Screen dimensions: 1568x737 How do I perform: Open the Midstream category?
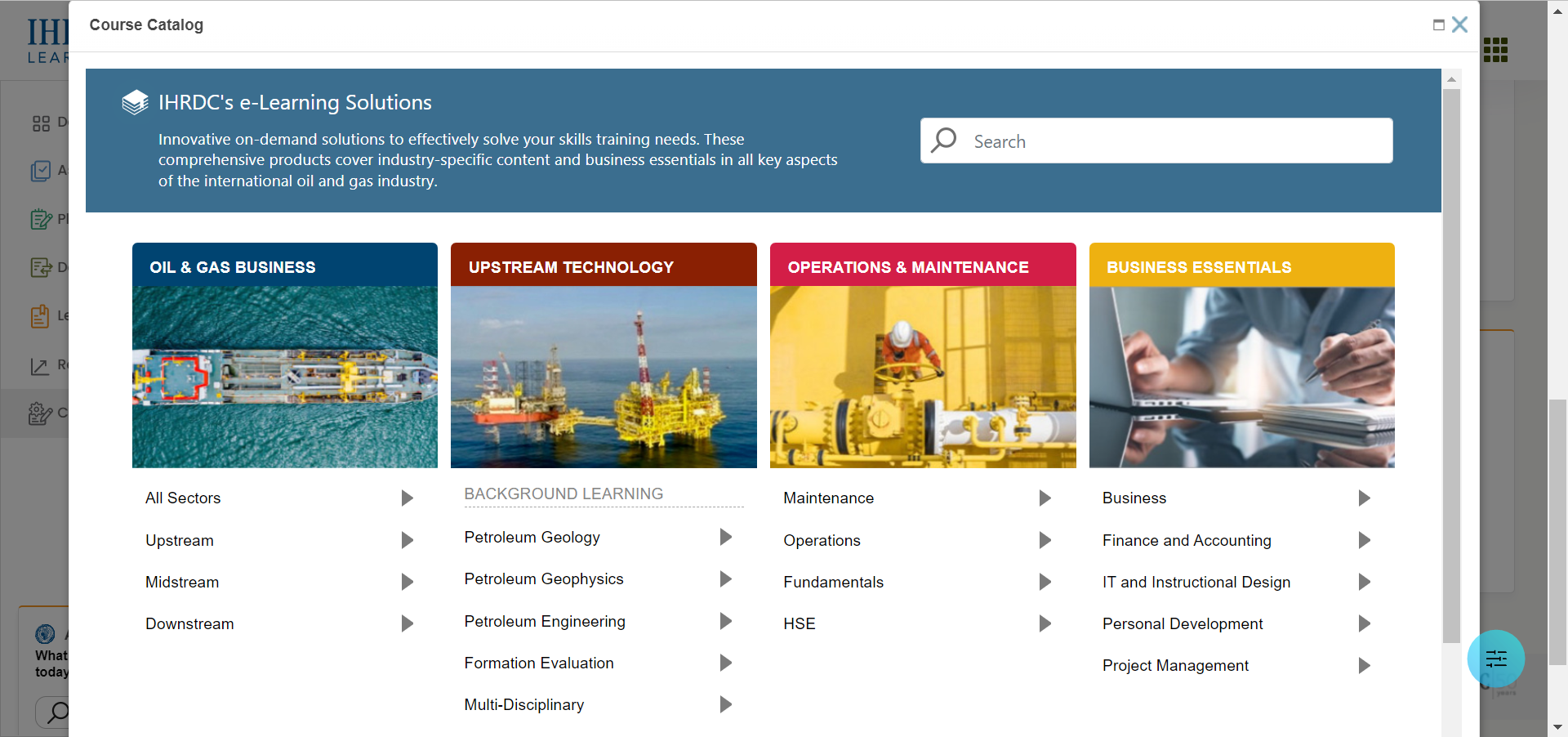coord(182,582)
